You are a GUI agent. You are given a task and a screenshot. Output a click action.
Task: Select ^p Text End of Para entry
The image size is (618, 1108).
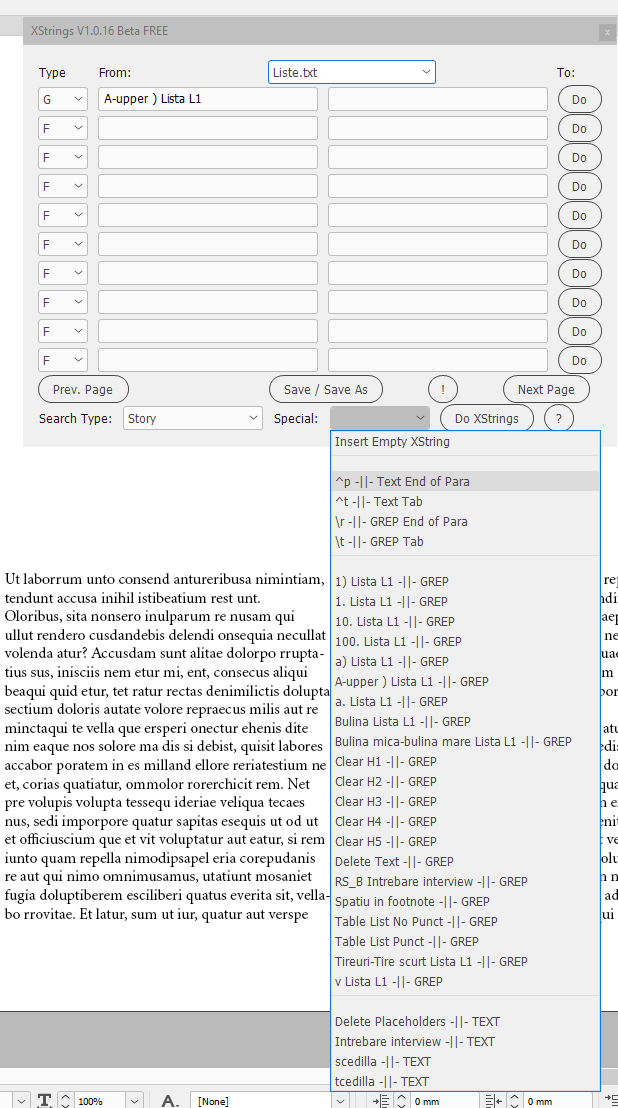465,481
